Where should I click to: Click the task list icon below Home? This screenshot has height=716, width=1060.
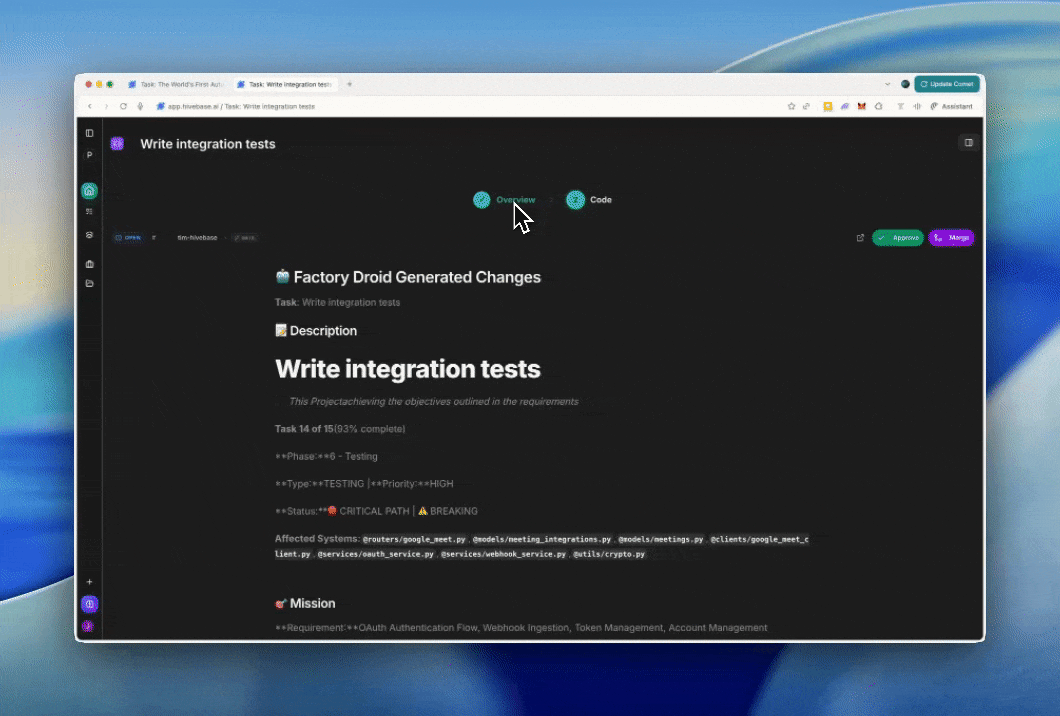click(89, 211)
